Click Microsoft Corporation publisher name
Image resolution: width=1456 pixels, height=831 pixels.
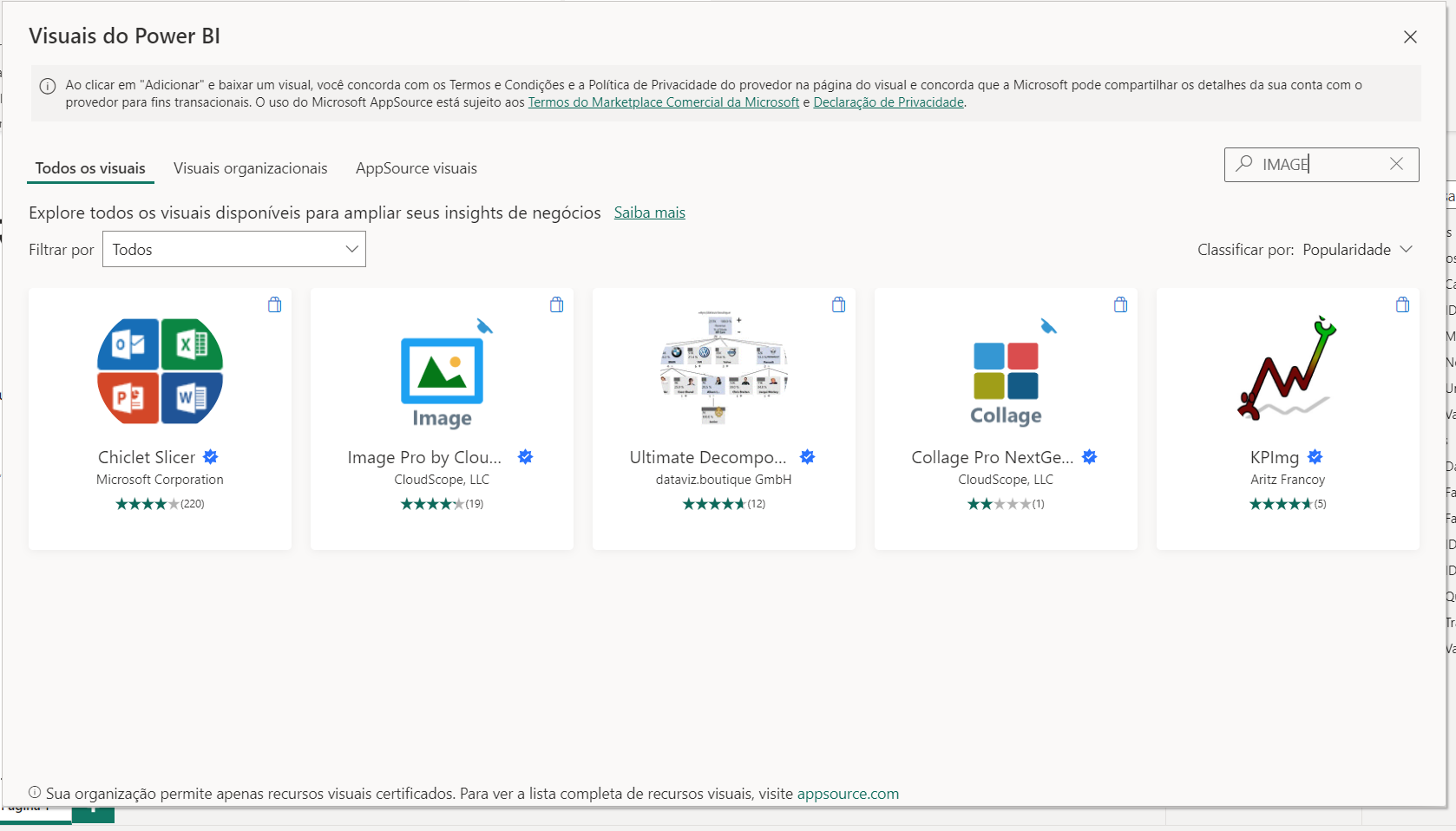coord(160,480)
